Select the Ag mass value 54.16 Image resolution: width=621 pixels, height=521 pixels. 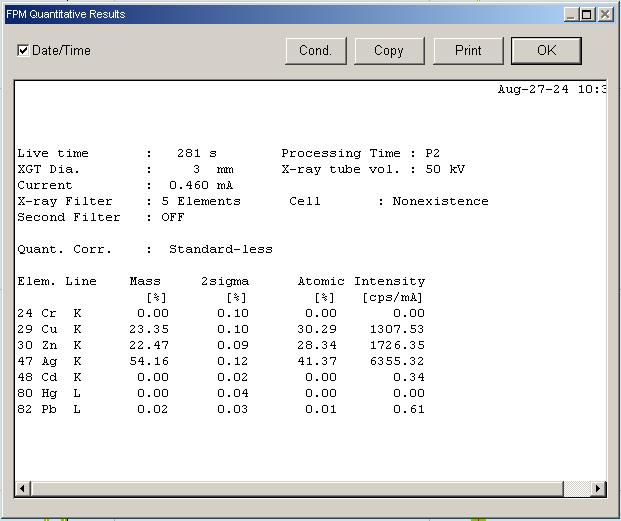[x=149, y=361]
